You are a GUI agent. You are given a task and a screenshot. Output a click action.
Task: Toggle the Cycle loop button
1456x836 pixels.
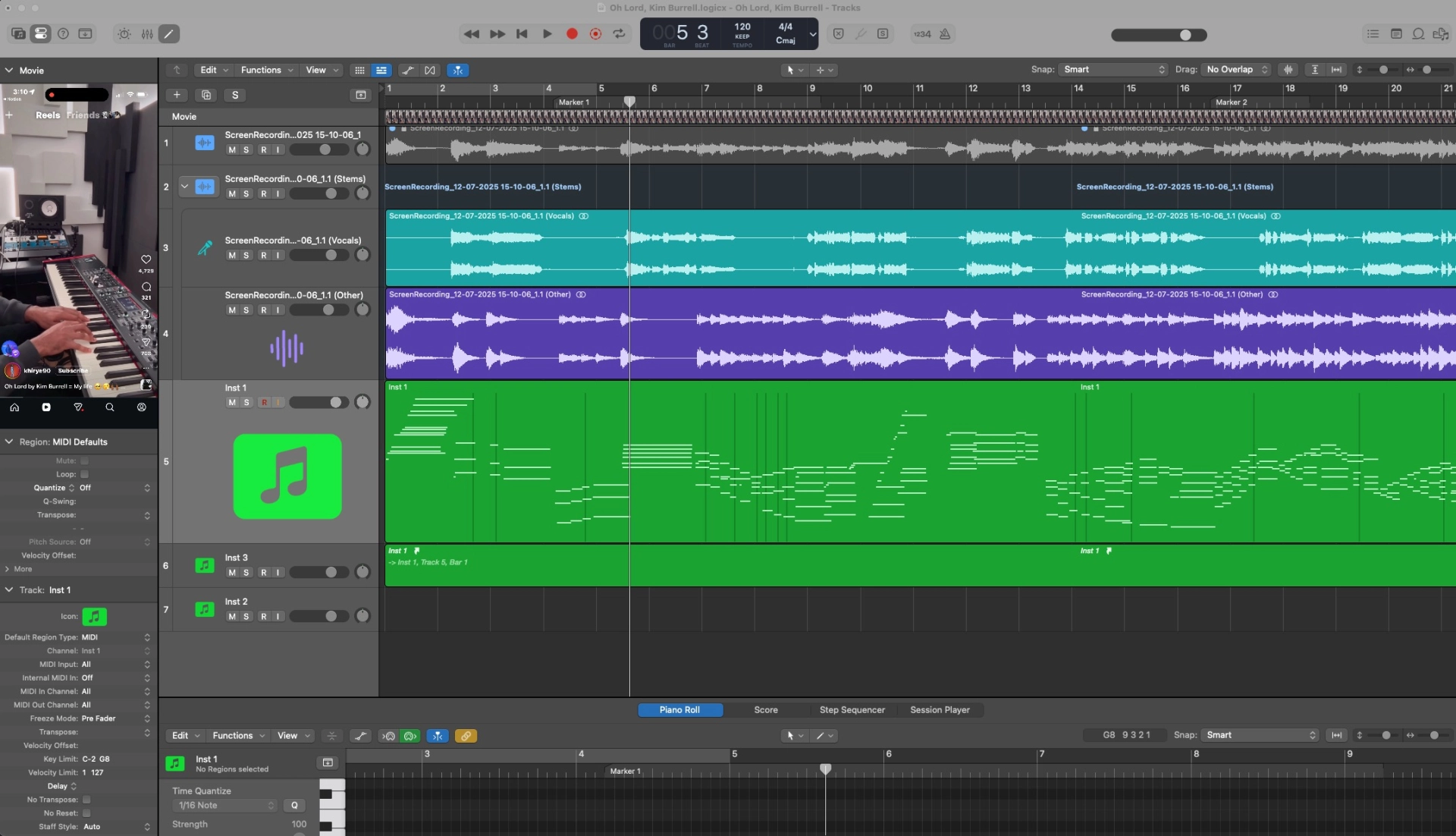click(x=620, y=34)
